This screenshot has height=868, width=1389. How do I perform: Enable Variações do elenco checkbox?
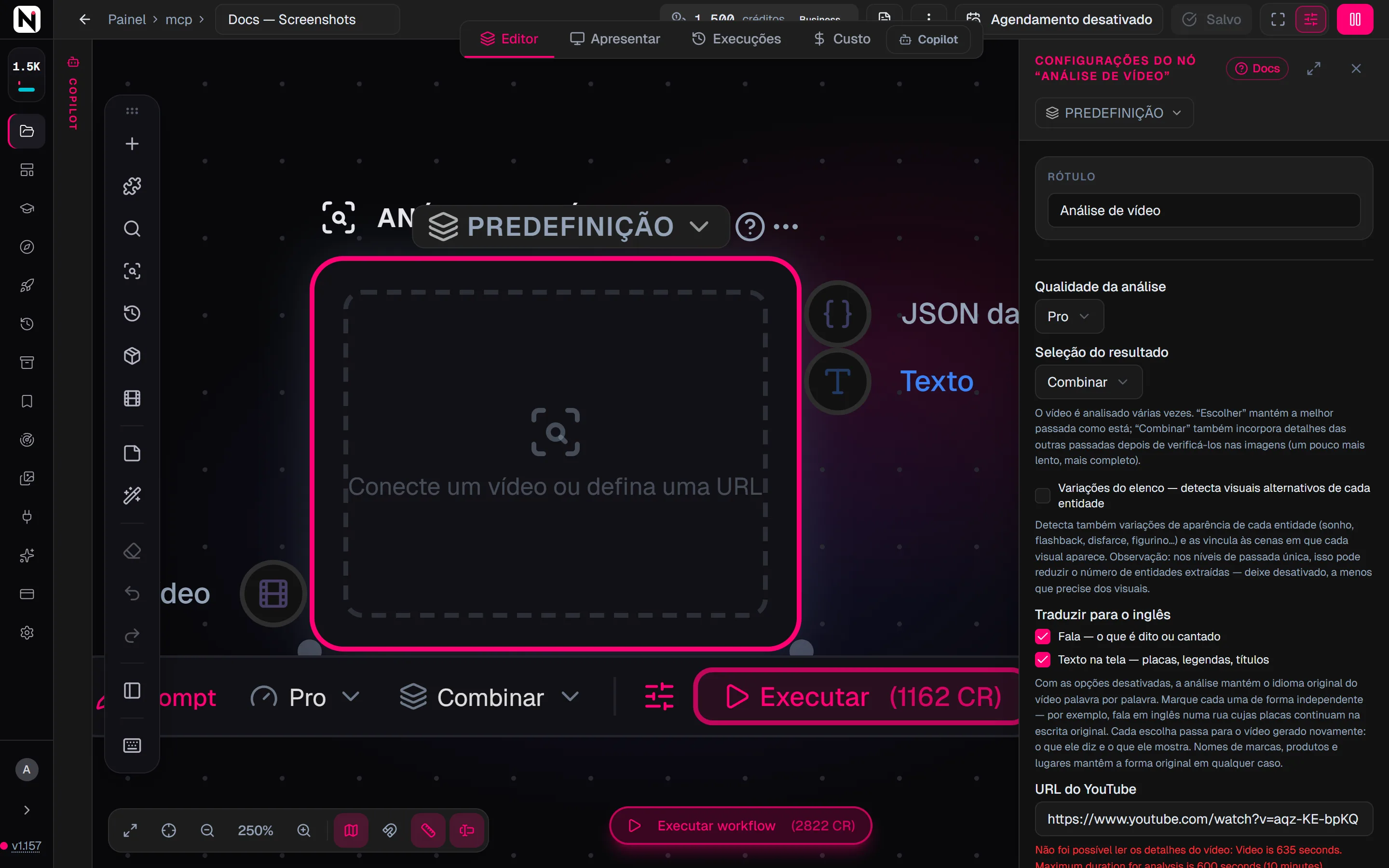pyautogui.click(x=1042, y=495)
